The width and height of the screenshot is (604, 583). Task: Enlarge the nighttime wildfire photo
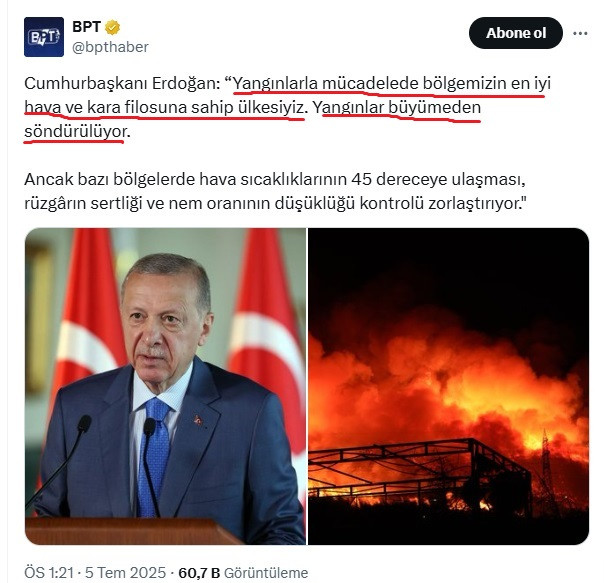(448, 386)
